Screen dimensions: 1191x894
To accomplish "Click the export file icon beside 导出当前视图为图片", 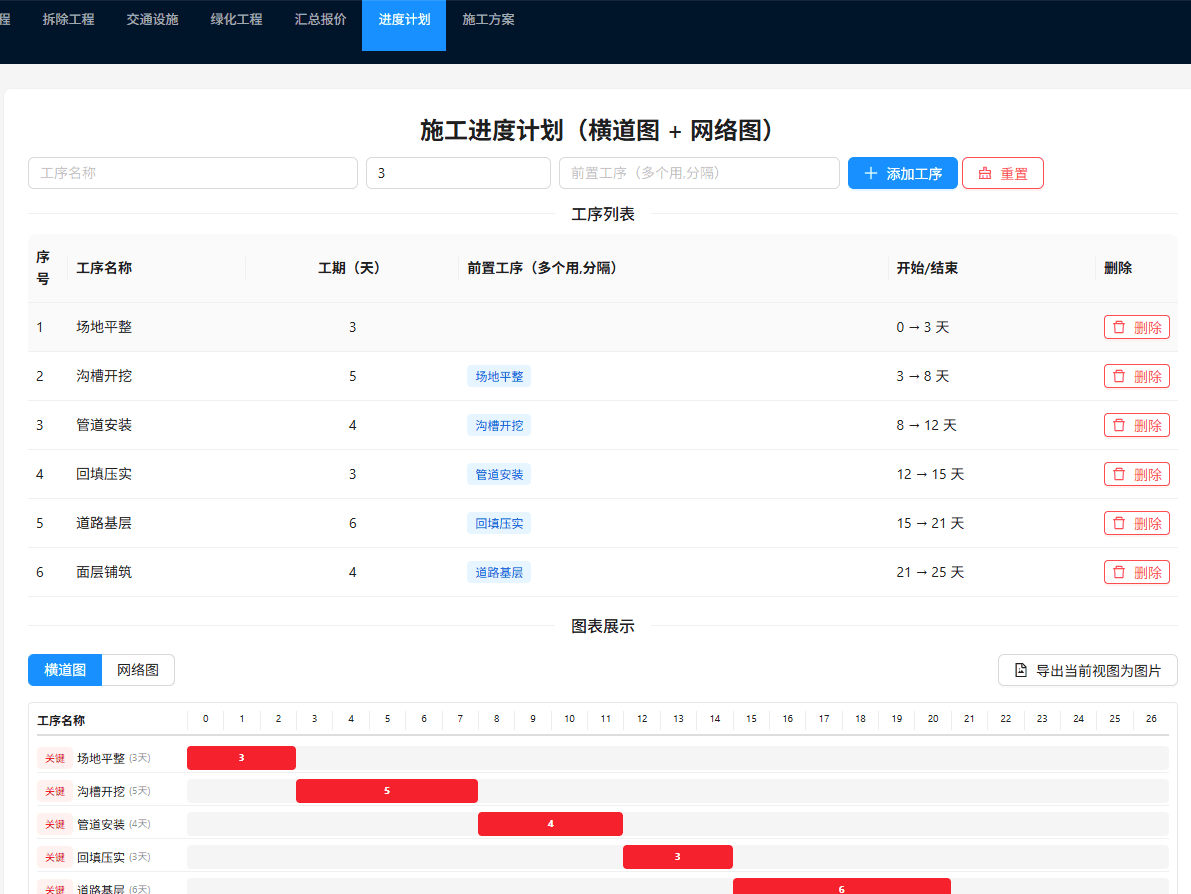I will point(1021,670).
